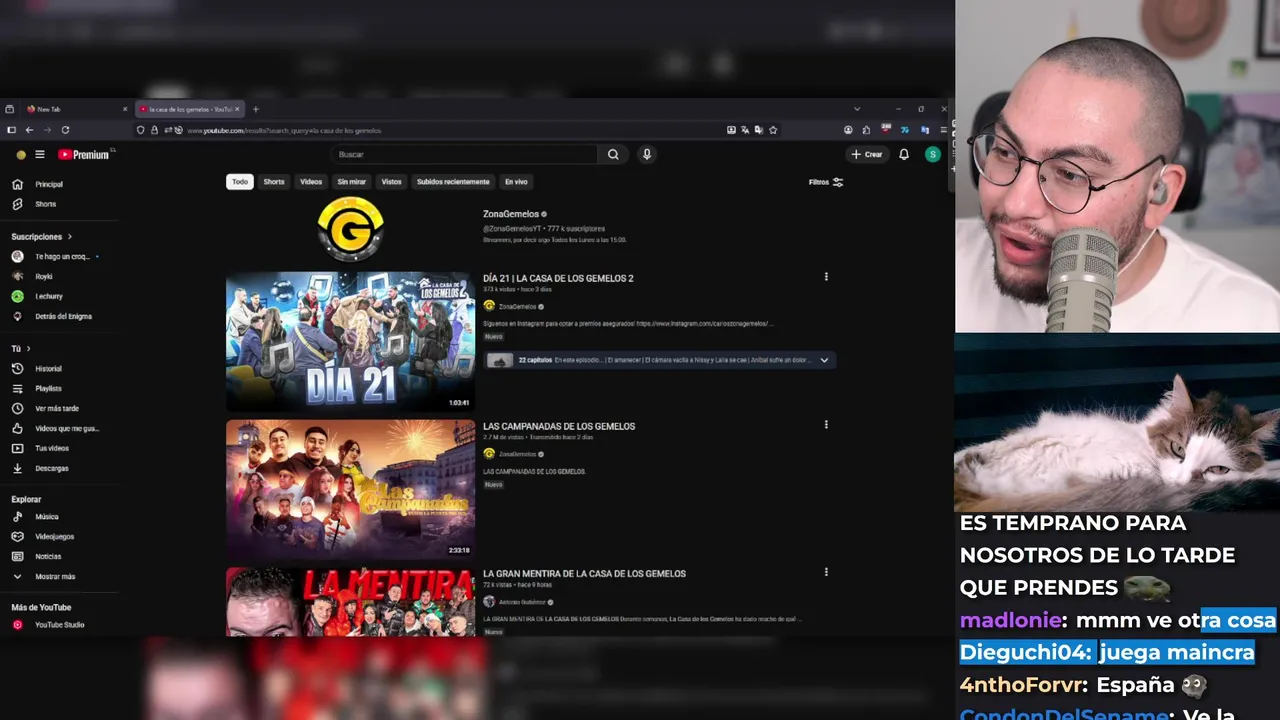Open Filtros search filters
The width and height of the screenshot is (1280, 720).
(826, 182)
